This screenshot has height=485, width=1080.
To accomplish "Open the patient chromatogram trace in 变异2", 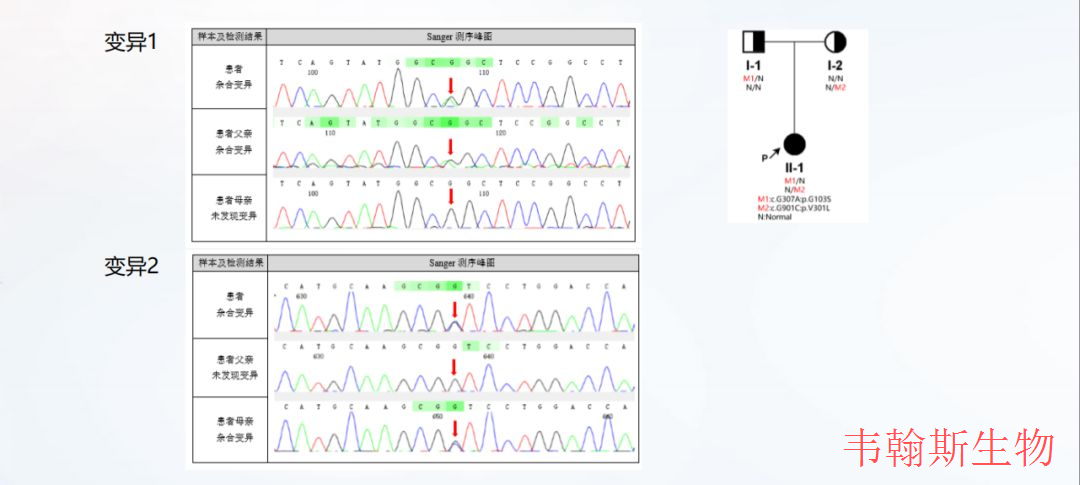I will [453, 312].
